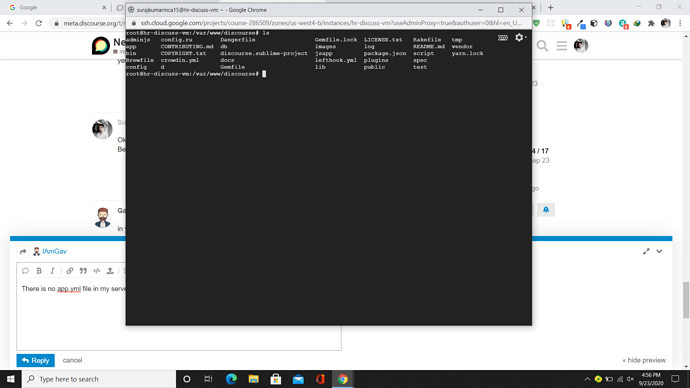Collapse the composer with the down chevron

659,251
